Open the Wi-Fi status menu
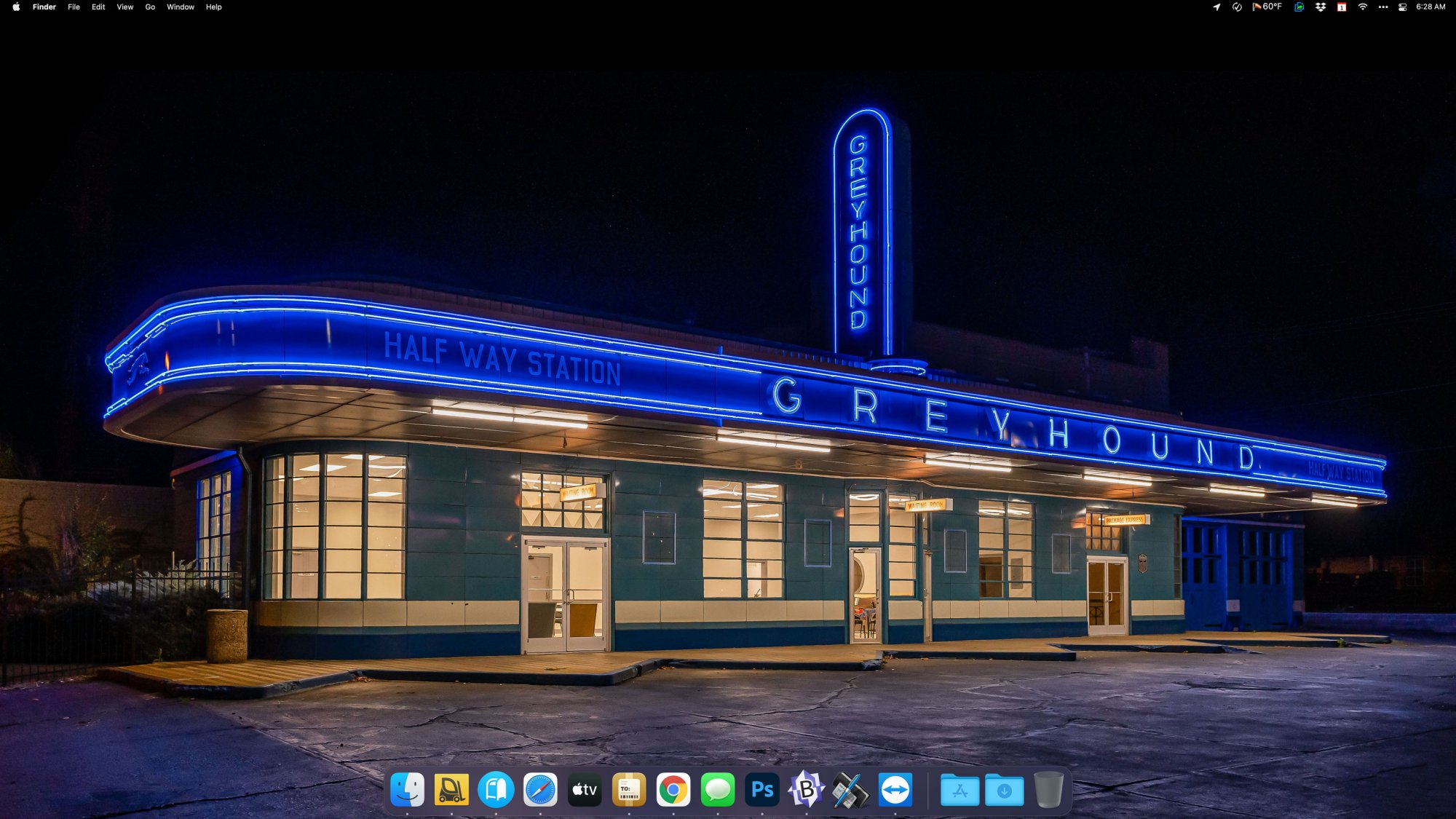The image size is (1456, 819). coord(1362,7)
